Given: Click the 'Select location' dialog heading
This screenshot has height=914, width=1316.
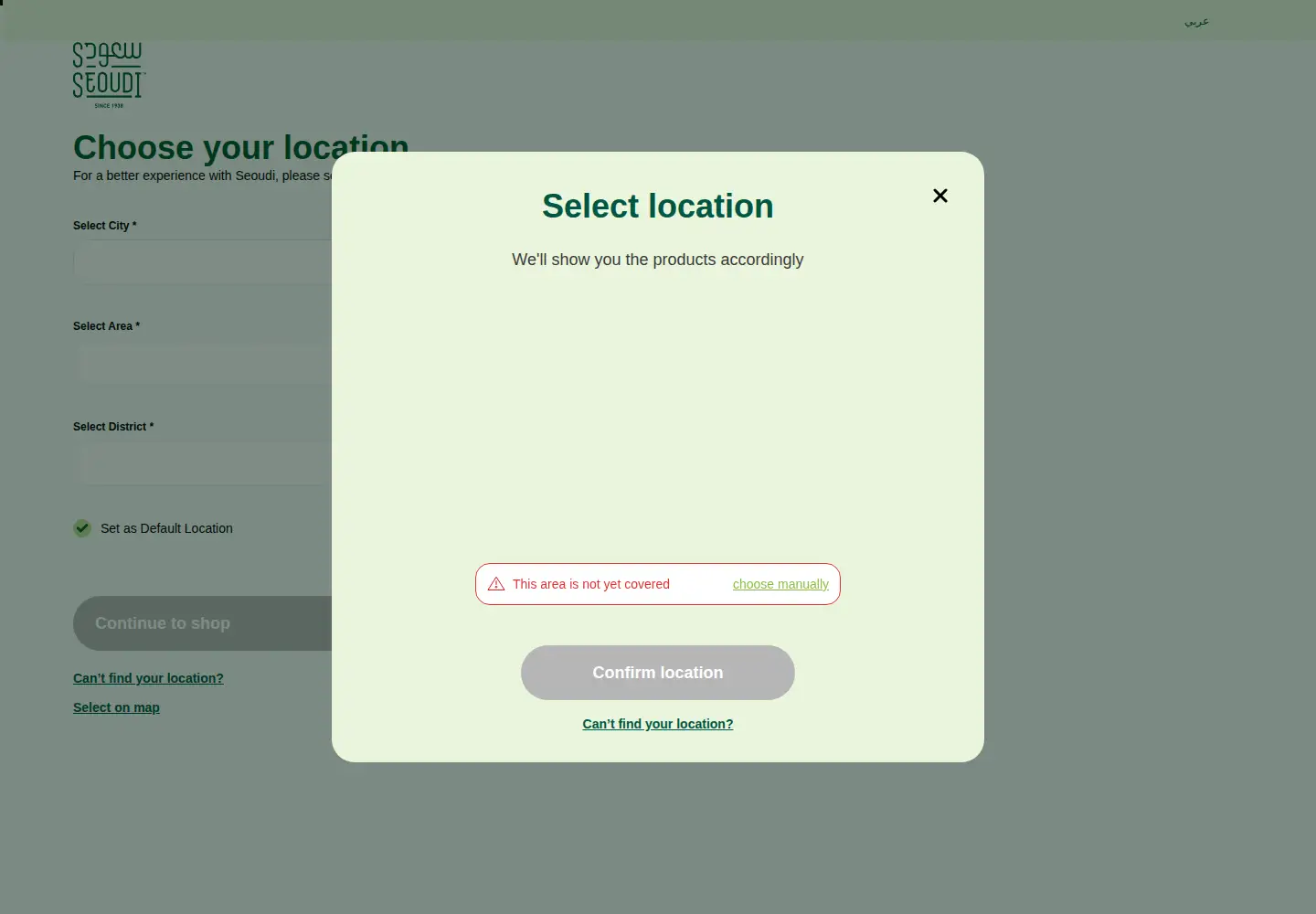Looking at the screenshot, I should [658, 207].
